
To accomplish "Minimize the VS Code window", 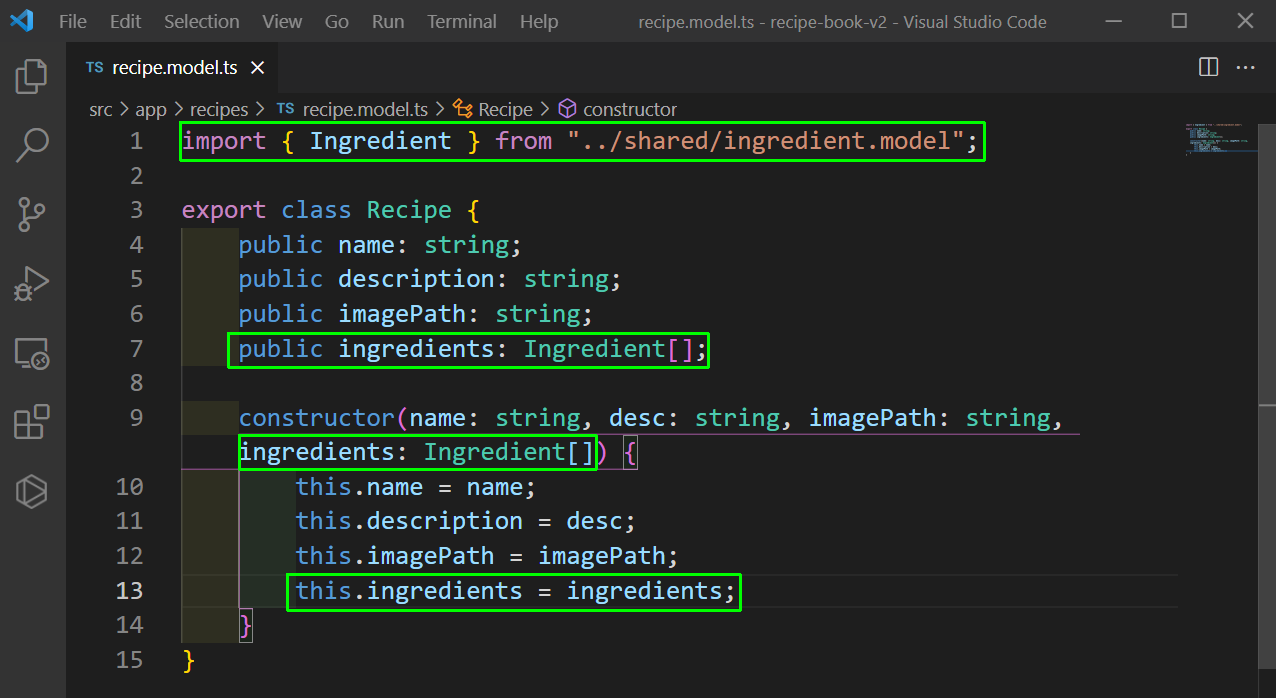I will click(1112, 21).
